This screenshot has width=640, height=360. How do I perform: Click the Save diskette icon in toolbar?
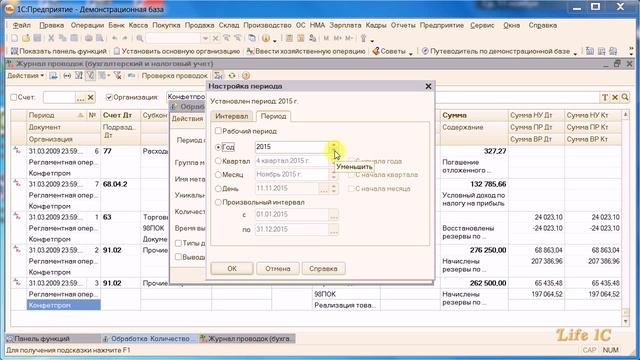tap(37, 38)
